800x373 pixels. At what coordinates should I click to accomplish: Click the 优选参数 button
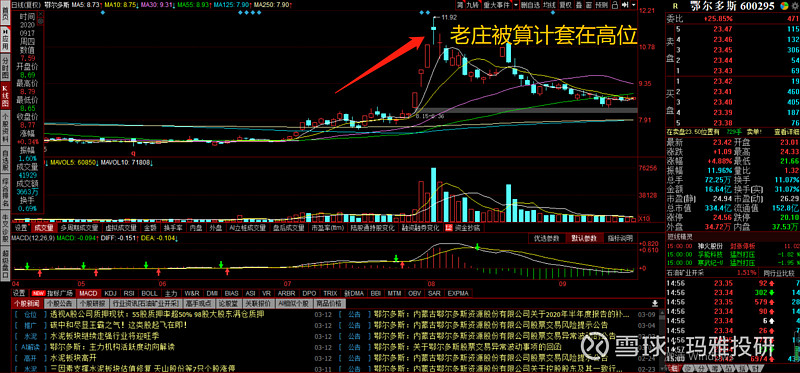pyautogui.click(x=546, y=238)
